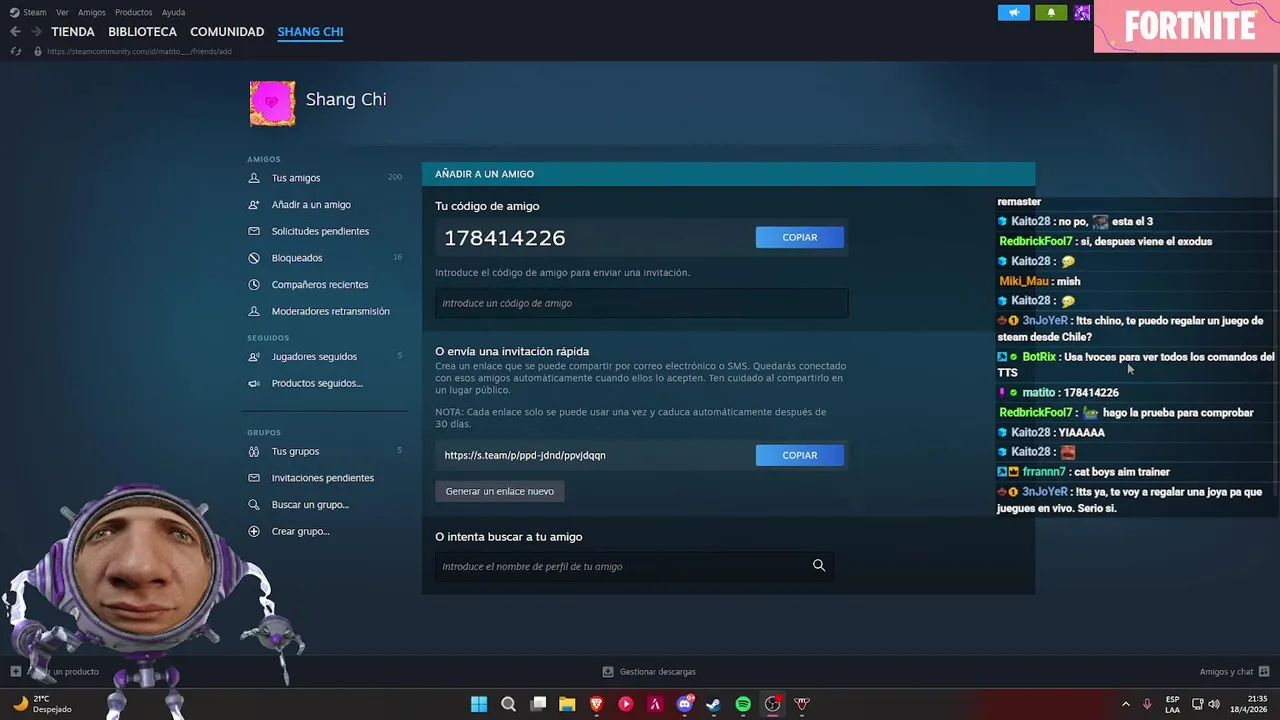Click the magnifier icon beside Buscar un grupo
The height and width of the screenshot is (720, 1280).
254,505
